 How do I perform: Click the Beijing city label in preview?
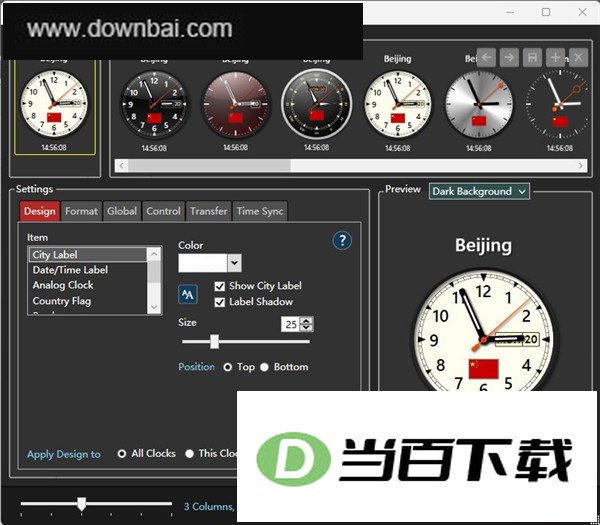483,246
